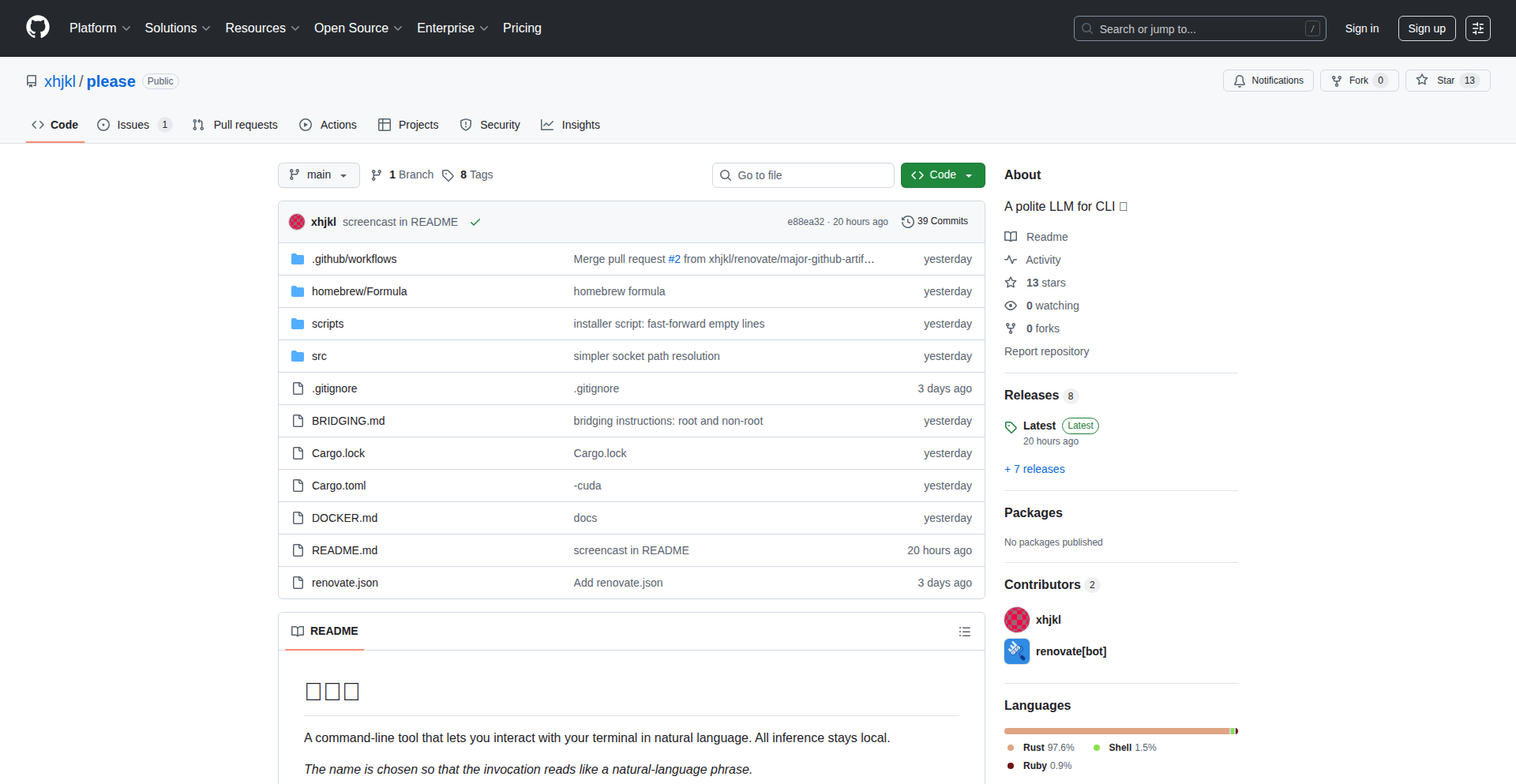Switch to the Actions tab

point(328,125)
